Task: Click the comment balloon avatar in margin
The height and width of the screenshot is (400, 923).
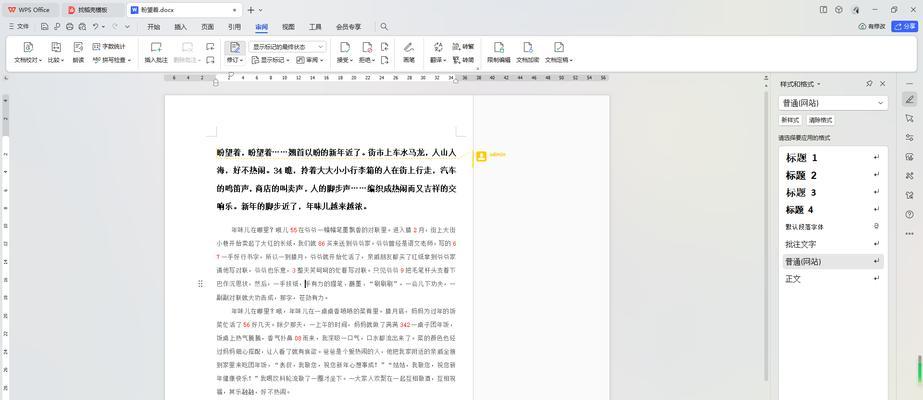Action: click(481, 156)
